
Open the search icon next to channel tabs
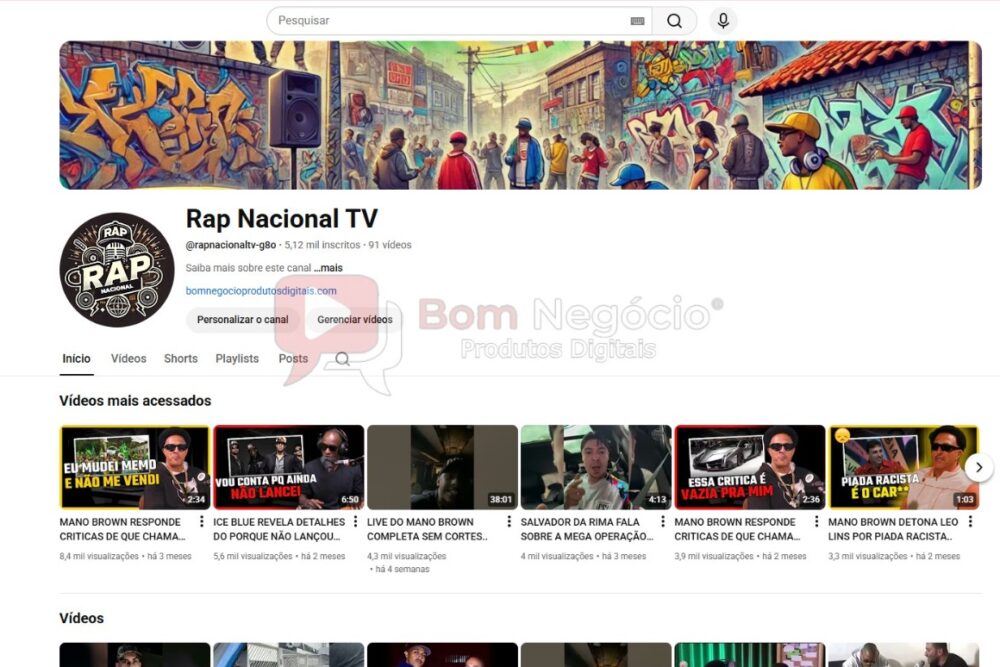click(341, 358)
